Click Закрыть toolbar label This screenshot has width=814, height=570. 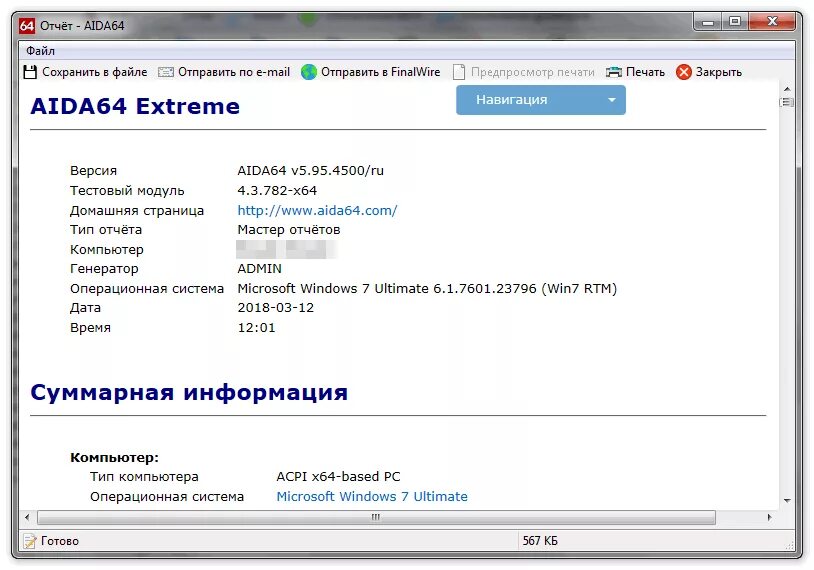[718, 72]
